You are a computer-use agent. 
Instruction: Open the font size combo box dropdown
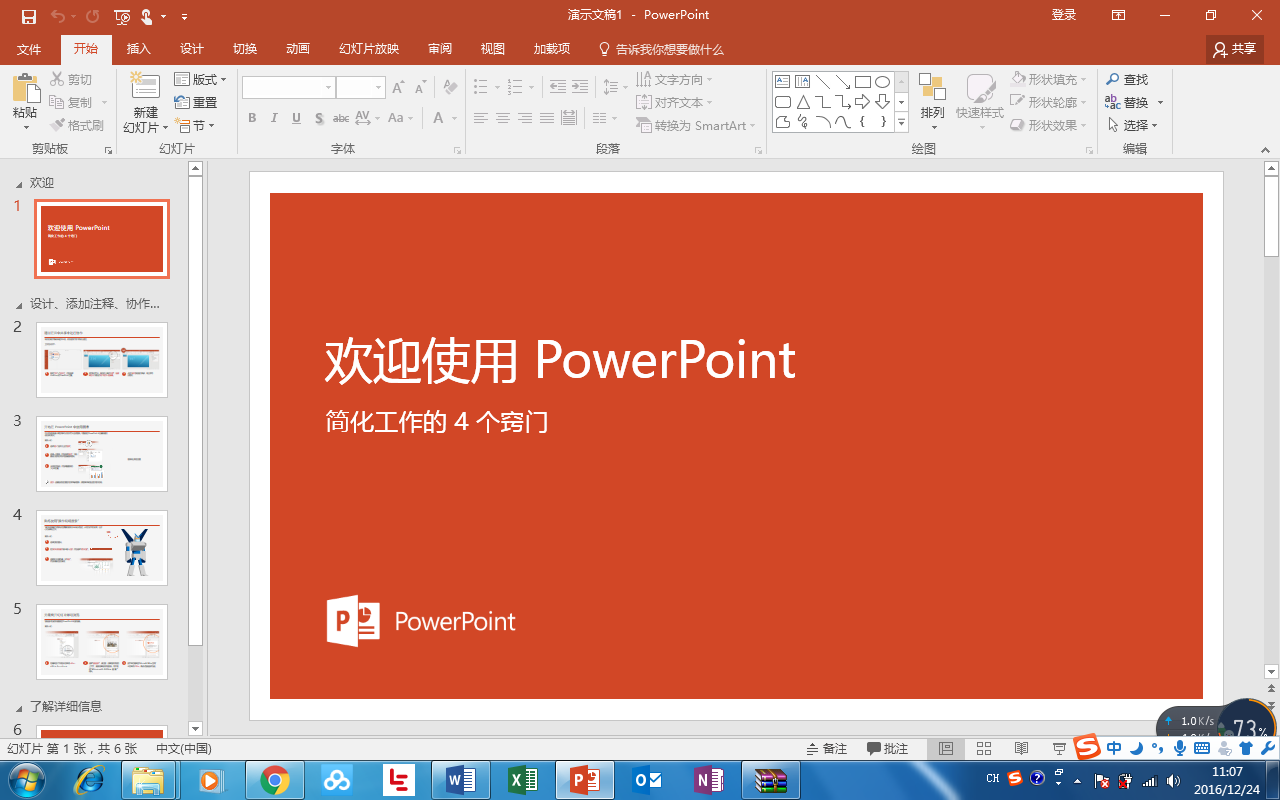379,88
